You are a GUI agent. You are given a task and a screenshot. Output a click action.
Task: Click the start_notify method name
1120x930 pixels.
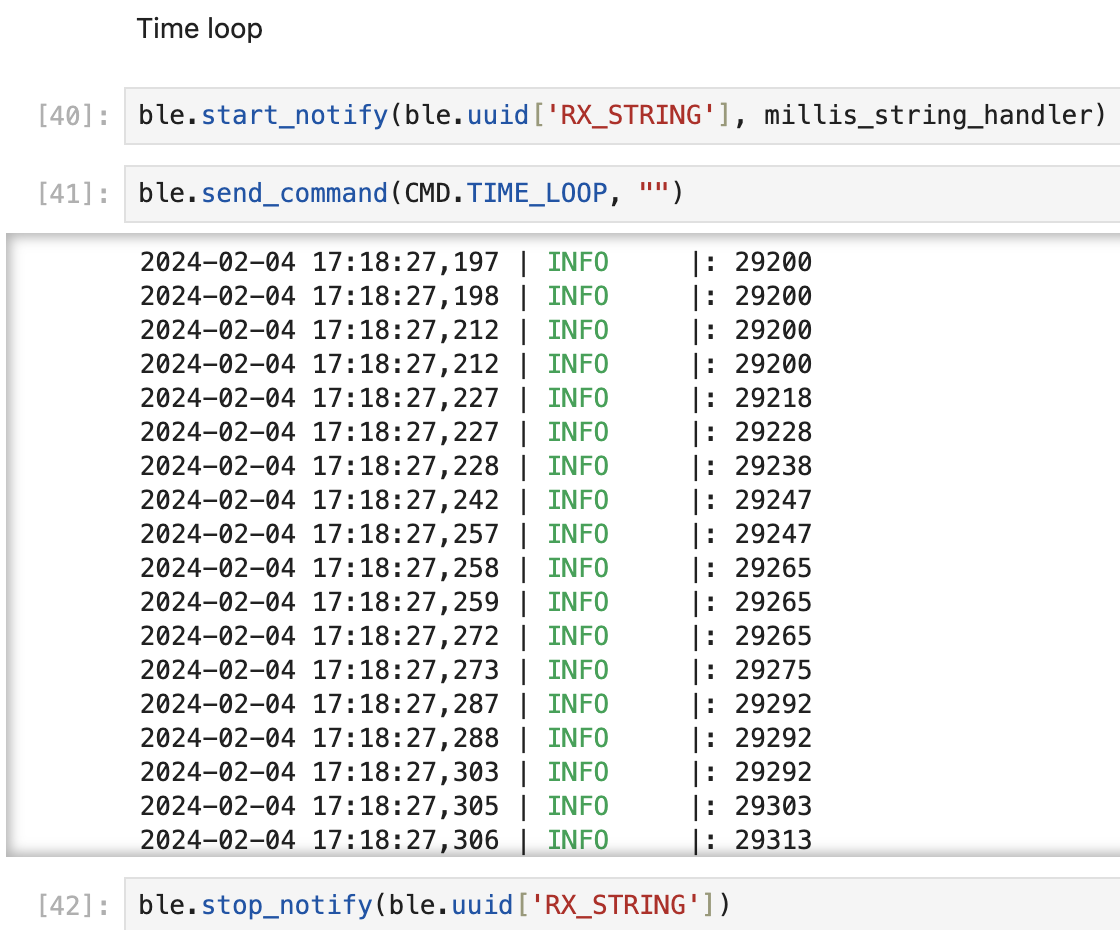[294, 115]
